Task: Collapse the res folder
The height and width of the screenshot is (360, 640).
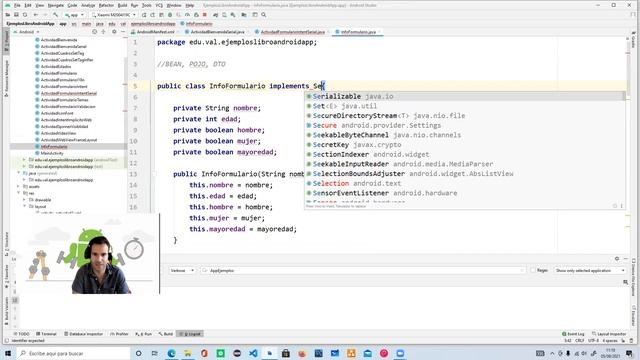Action: [x=18, y=193]
